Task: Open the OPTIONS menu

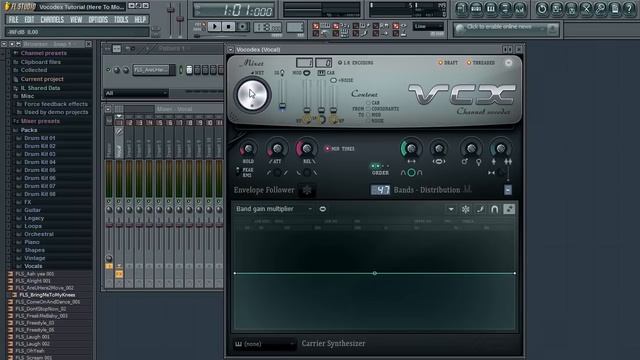Action: 98,20
